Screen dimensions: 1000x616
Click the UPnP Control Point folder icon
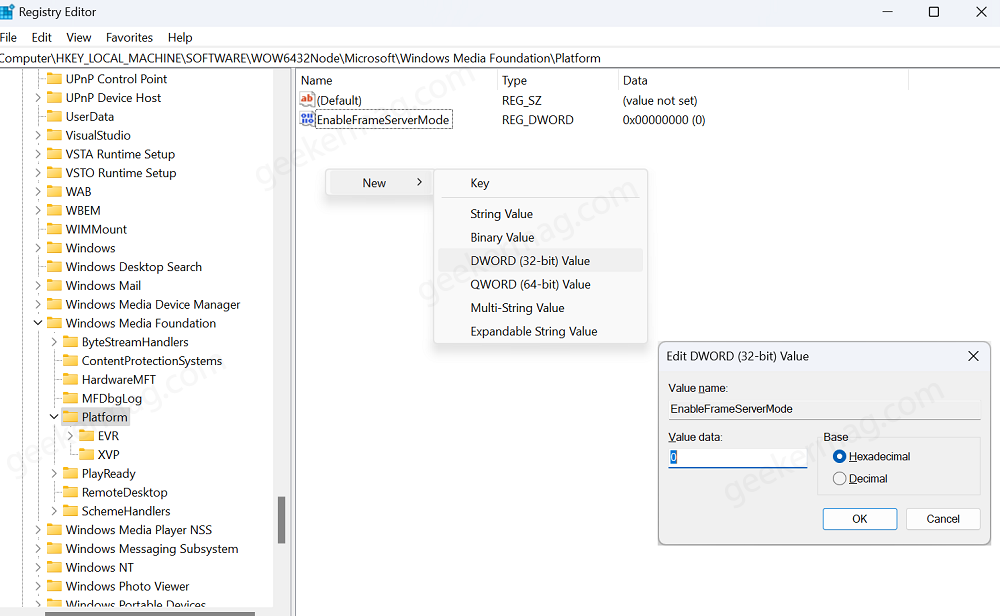click(x=55, y=78)
